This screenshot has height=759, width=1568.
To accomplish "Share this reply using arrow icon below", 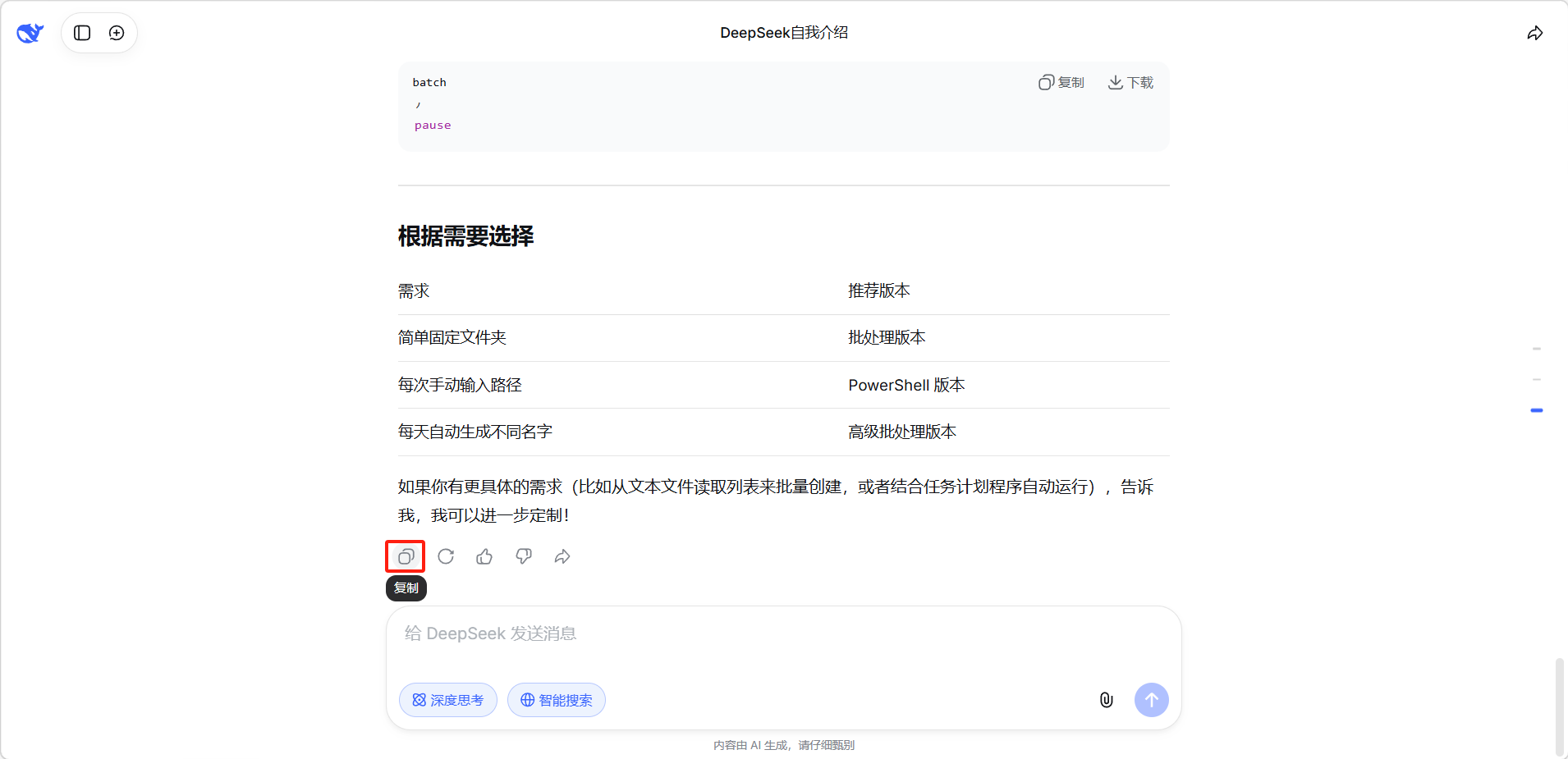I will point(562,557).
